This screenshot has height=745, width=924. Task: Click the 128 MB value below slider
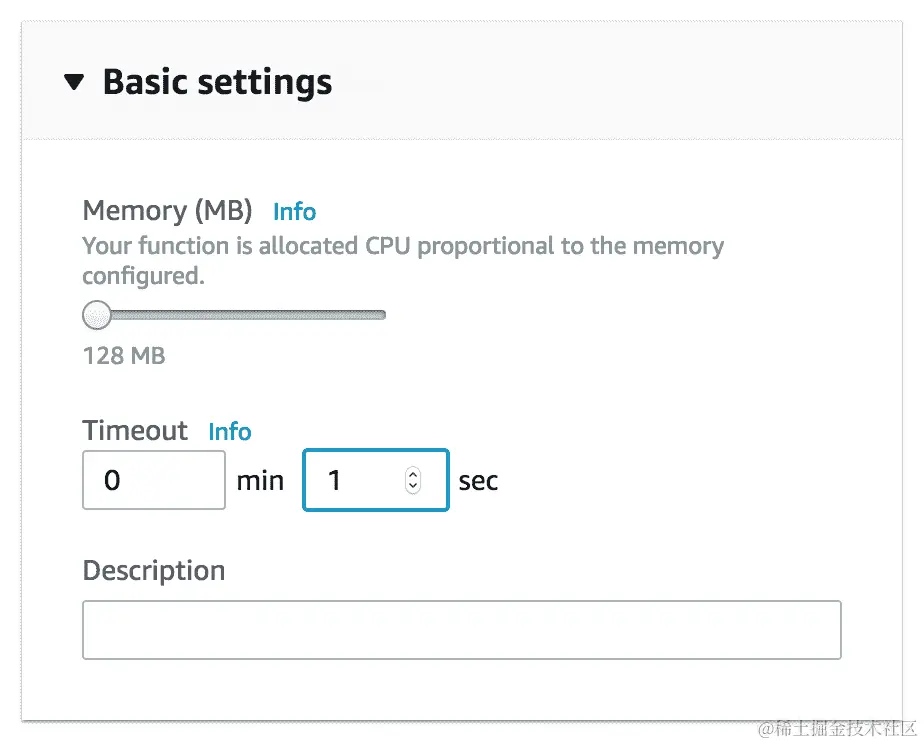coord(124,355)
